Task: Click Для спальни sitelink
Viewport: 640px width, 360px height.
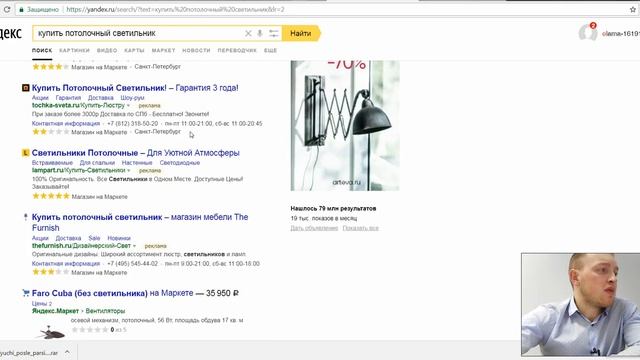Action: click(97, 163)
